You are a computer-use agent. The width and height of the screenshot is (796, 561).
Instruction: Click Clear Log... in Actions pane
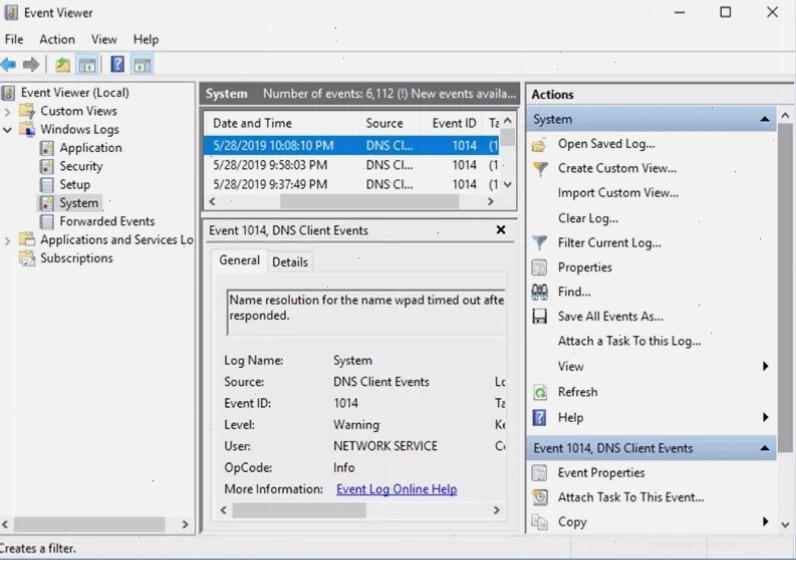pos(588,218)
